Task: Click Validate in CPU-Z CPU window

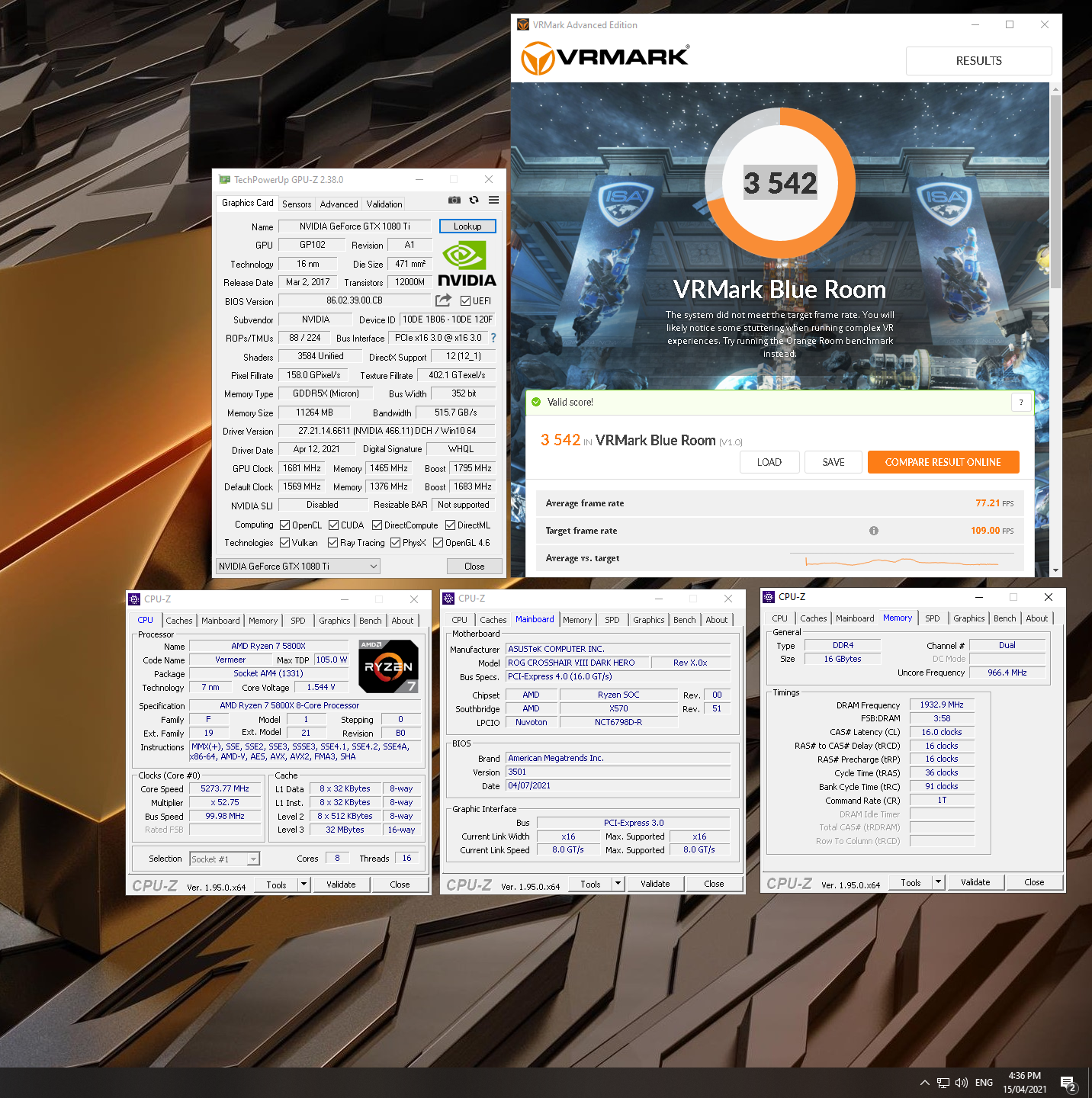Action: pyautogui.click(x=341, y=884)
